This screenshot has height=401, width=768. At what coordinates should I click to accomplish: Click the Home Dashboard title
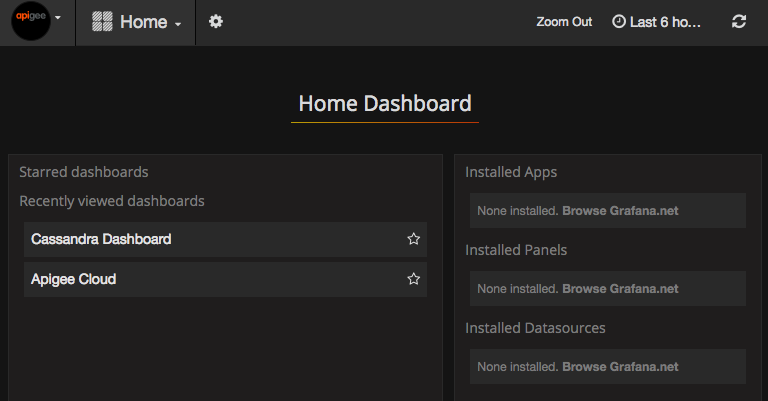click(385, 104)
